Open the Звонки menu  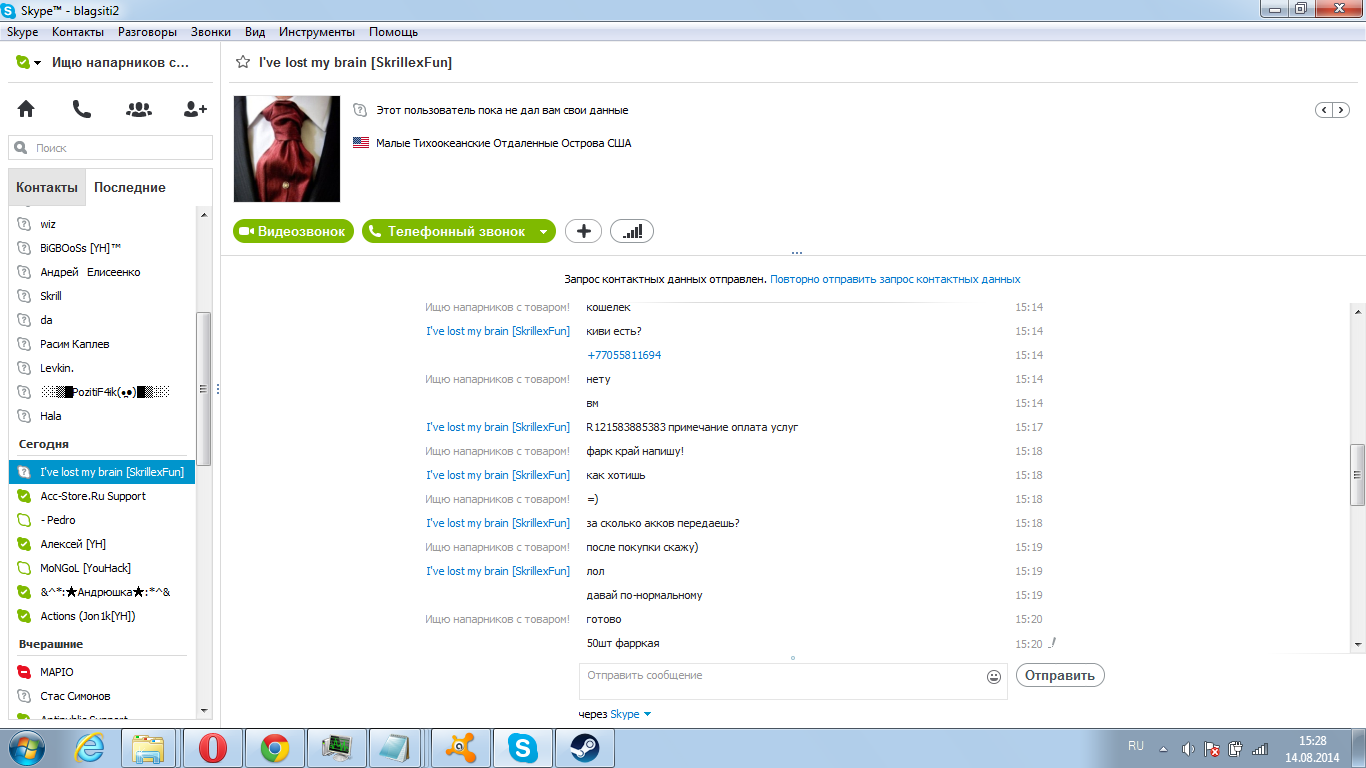(x=211, y=32)
